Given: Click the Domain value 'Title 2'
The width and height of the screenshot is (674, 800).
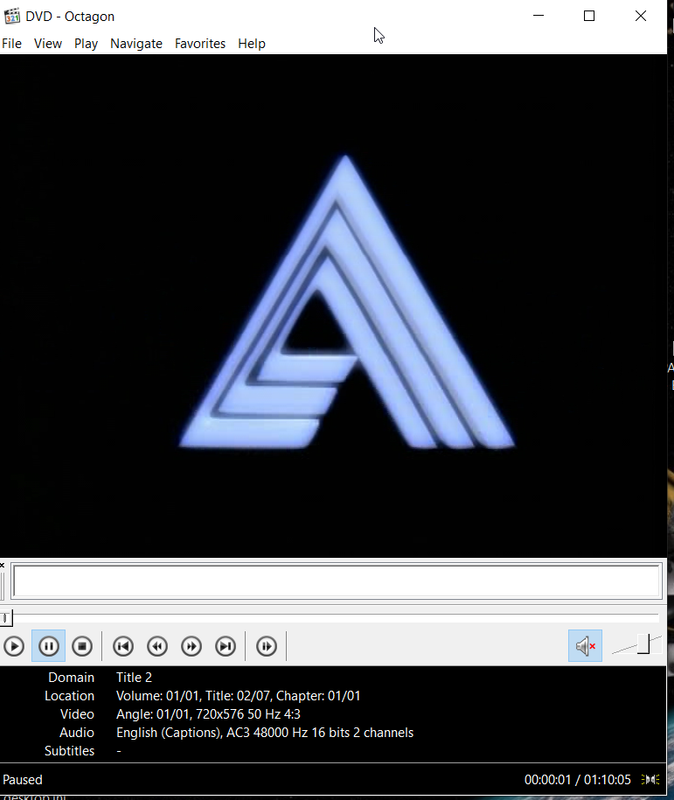Looking at the screenshot, I should pyautogui.click(x=134, y=678).
